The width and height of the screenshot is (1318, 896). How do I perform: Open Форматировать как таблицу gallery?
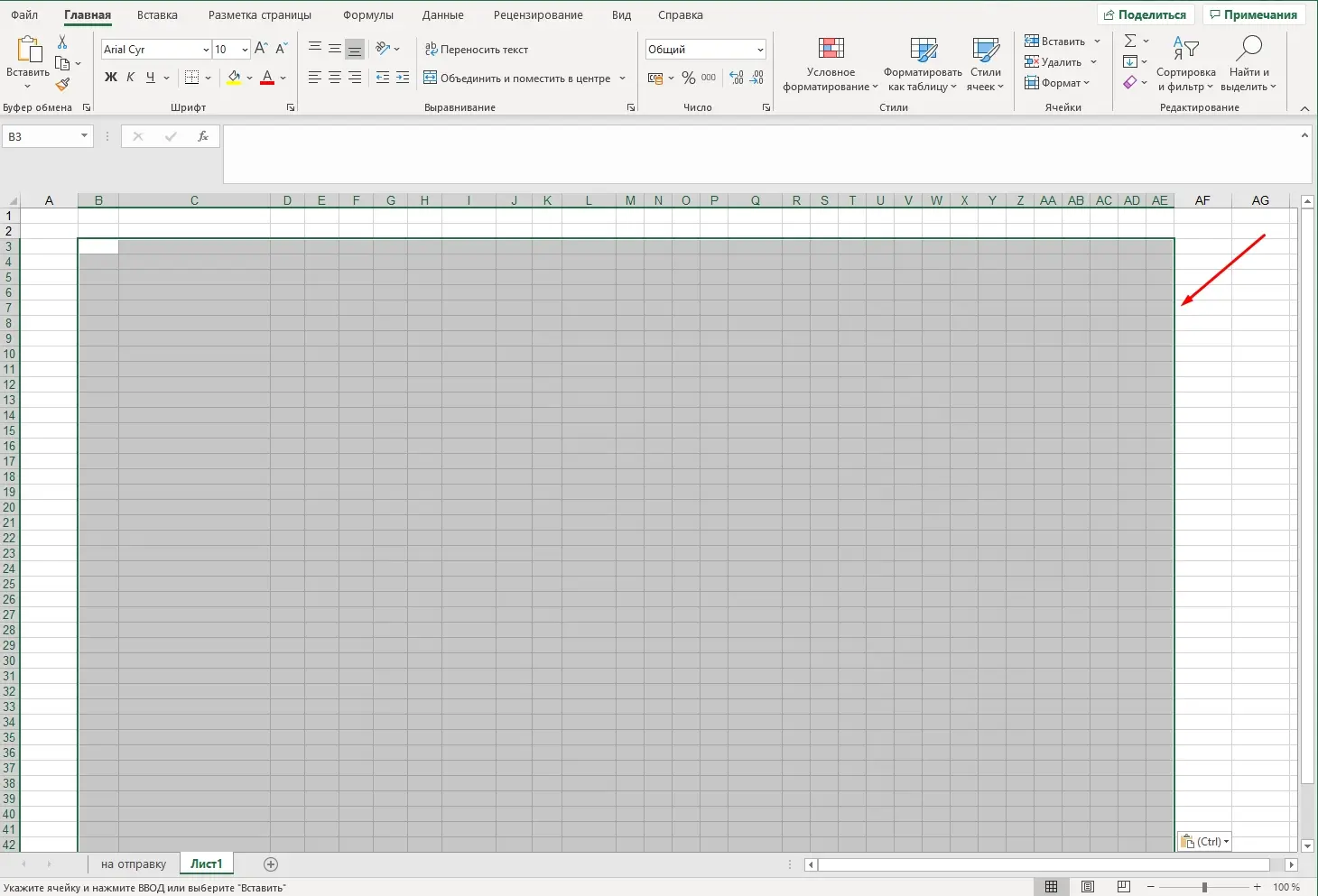coord(923,64)
